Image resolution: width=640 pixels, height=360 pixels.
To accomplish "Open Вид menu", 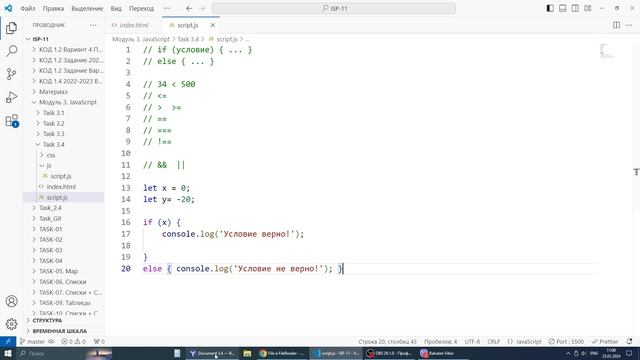I will point(116,8).
